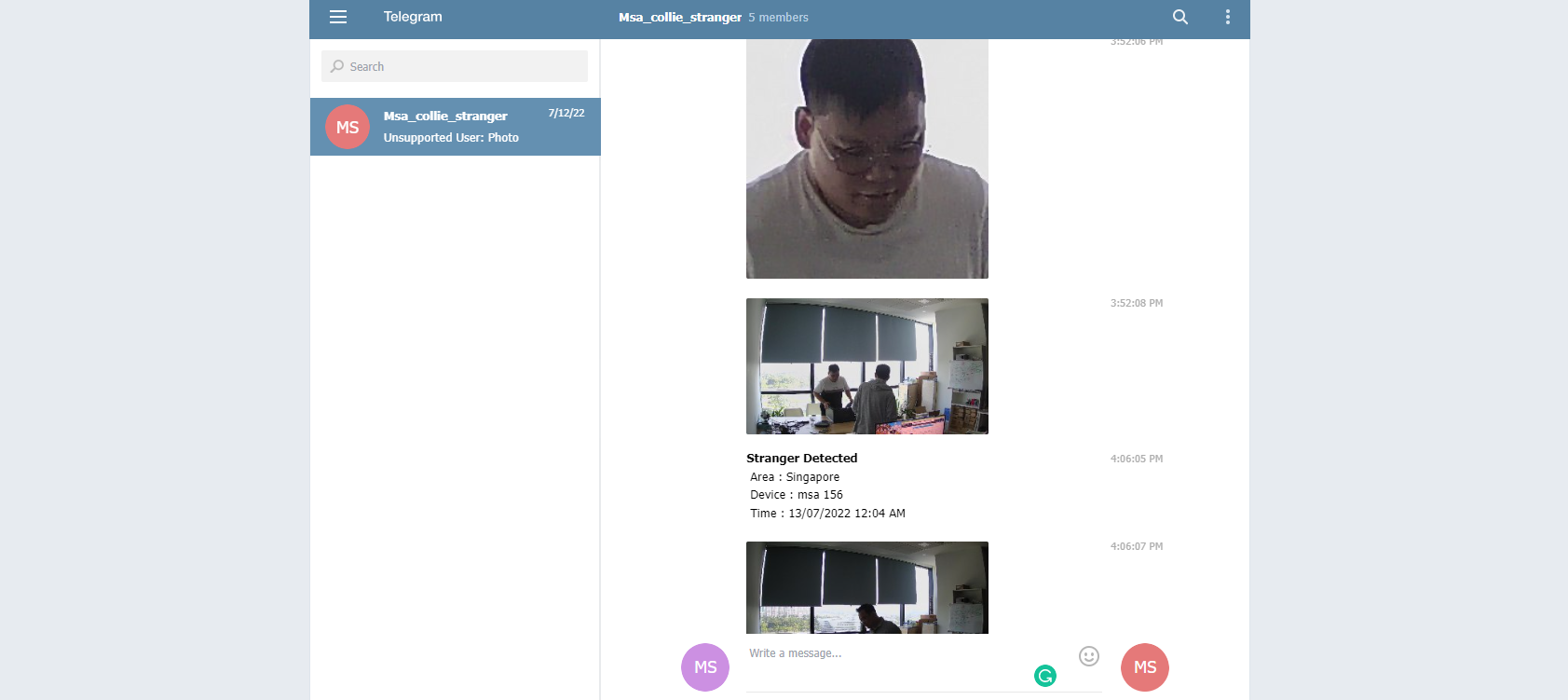Search messages with the magnifier icon
Viewport: 1568px width, 700px height.
click(1180, 17)
